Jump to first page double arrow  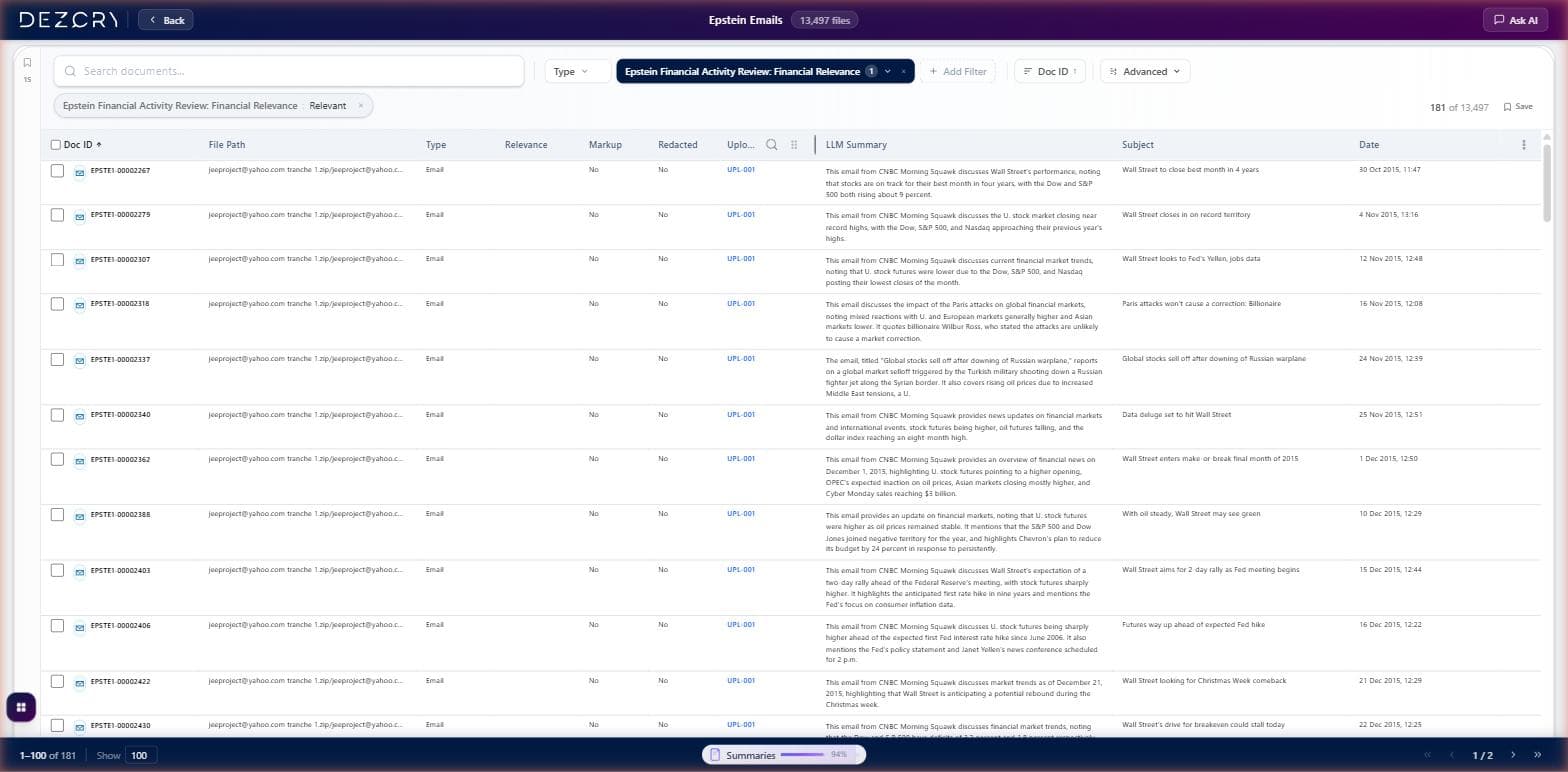tap(1426, 755)
